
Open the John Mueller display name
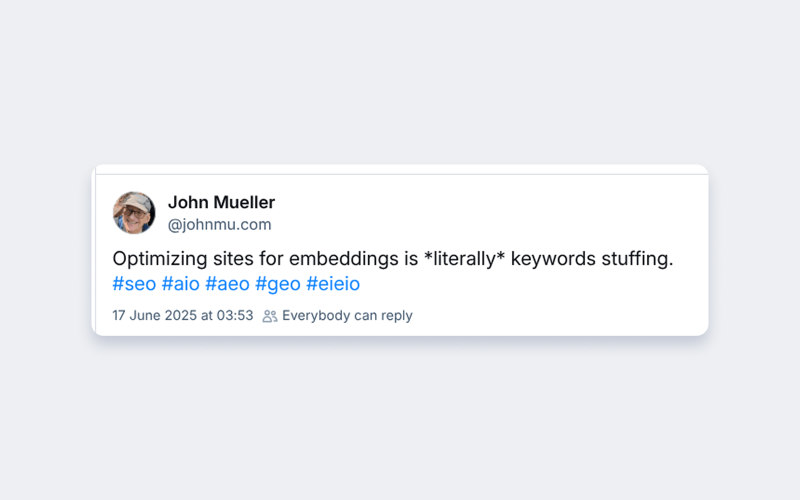[x=221, y=203]
